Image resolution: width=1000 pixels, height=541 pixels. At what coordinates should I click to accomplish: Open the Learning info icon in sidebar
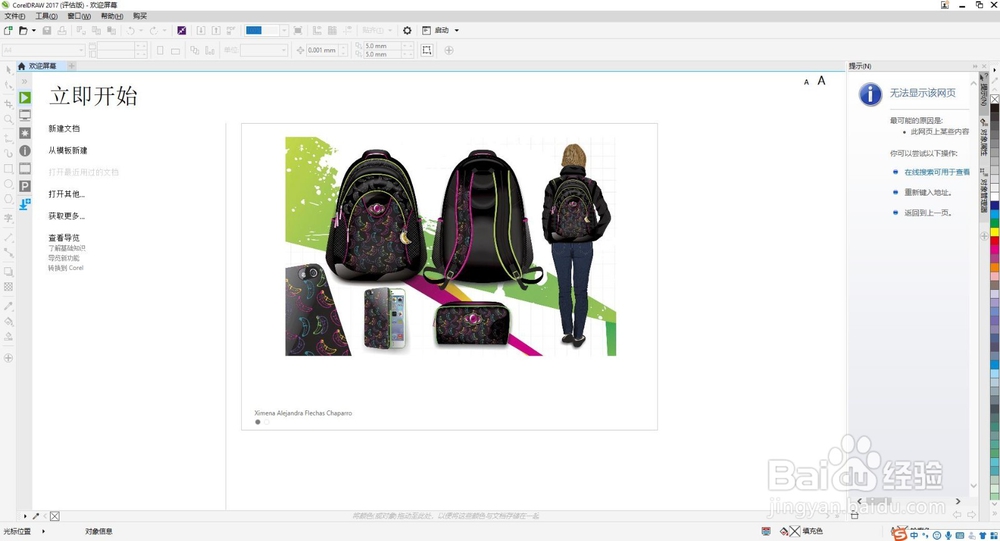[x=25, y=151]
